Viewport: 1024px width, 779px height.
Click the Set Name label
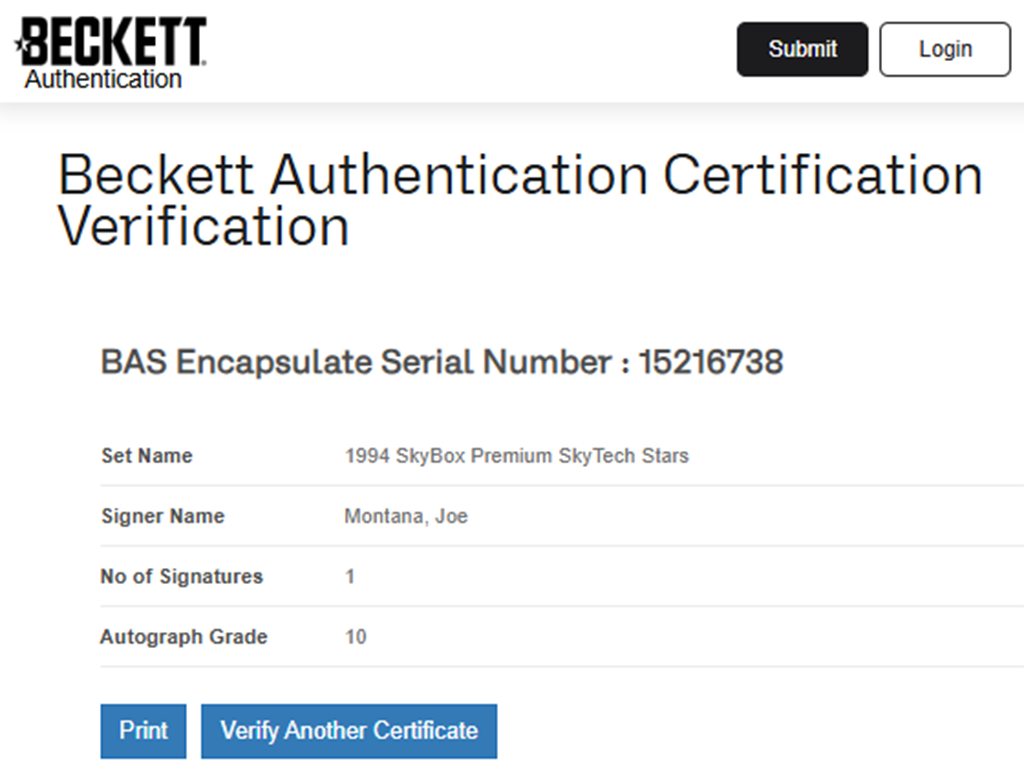147,456
